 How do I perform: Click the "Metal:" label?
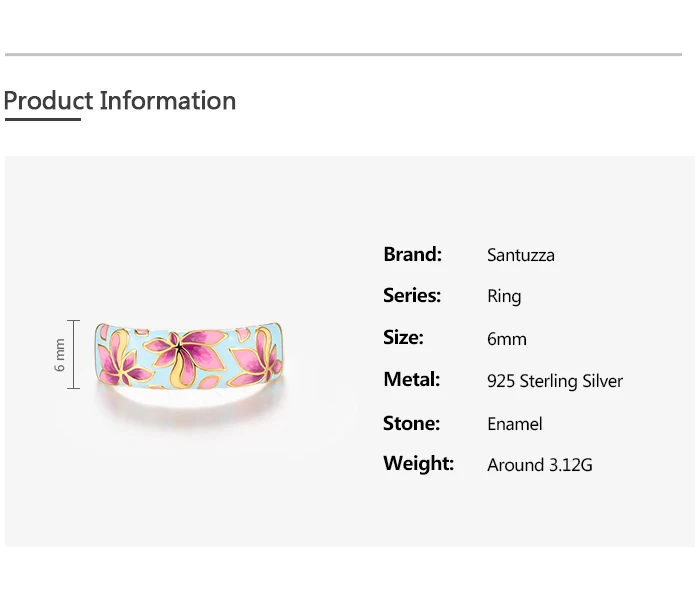click(x=411, y=380)
